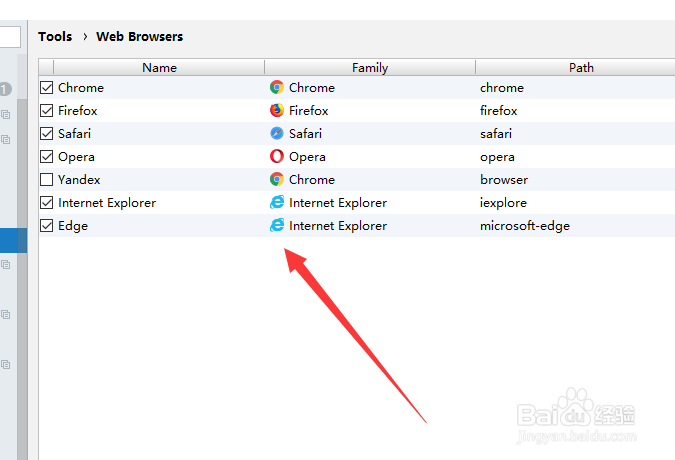Image resolution: width=675 pixels, height=460 pixels.
Task: Sort by the Name column header
Action: click(159, 68)
